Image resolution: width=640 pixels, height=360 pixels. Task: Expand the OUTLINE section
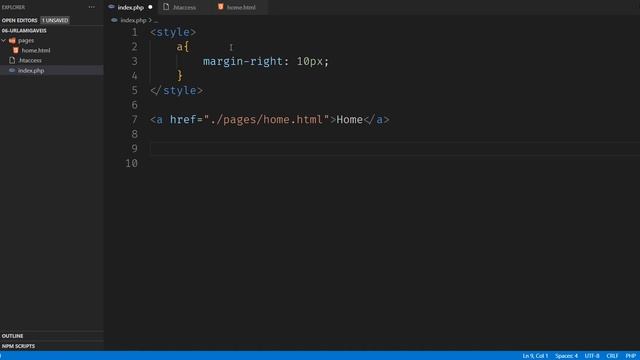click(x=12, y=336)
